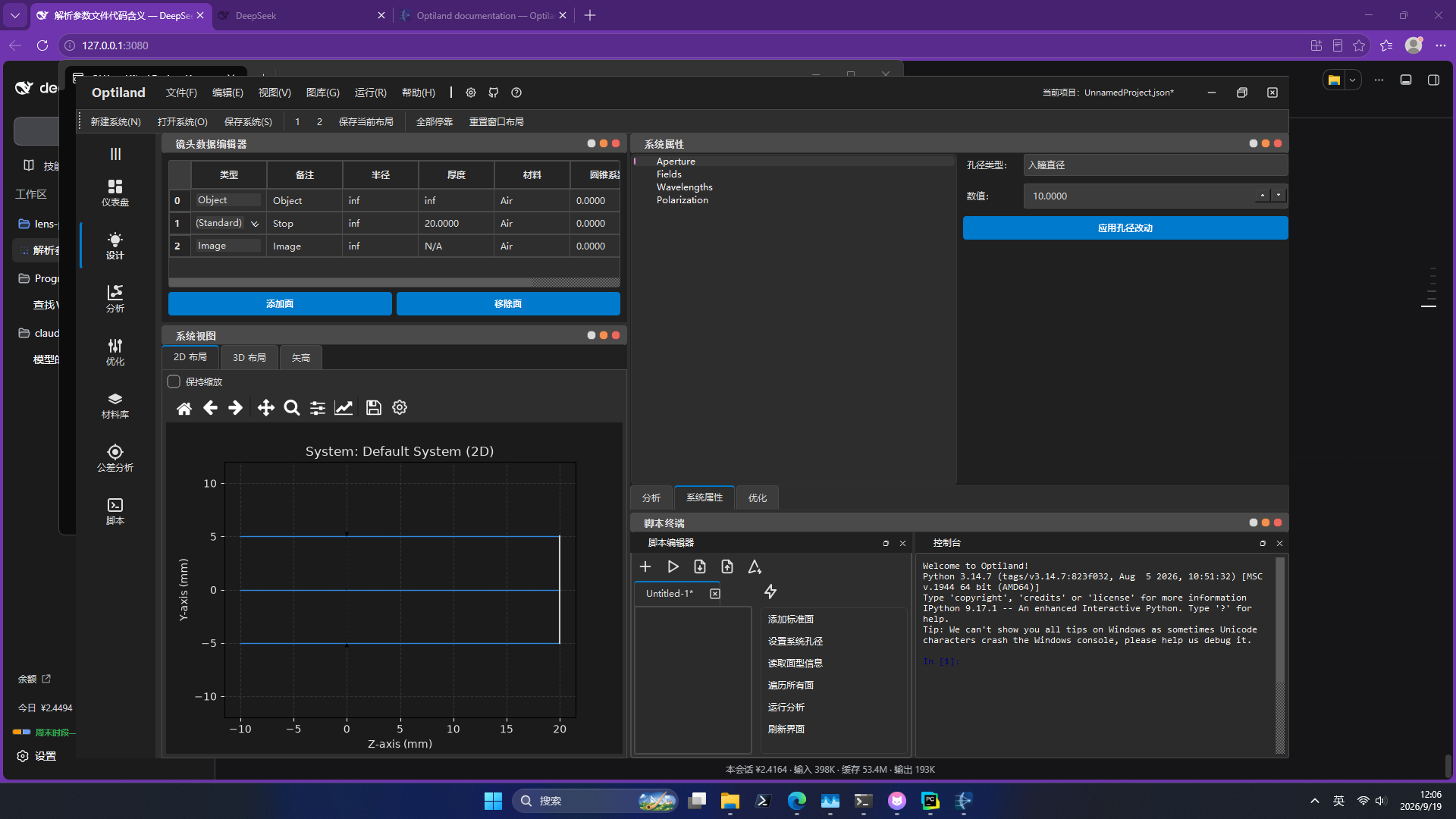Image resolution: width=1456 pixels, height=819 pixels.
Task: Click 保存系统(S) in the toolbar
Action: (248, 121)
